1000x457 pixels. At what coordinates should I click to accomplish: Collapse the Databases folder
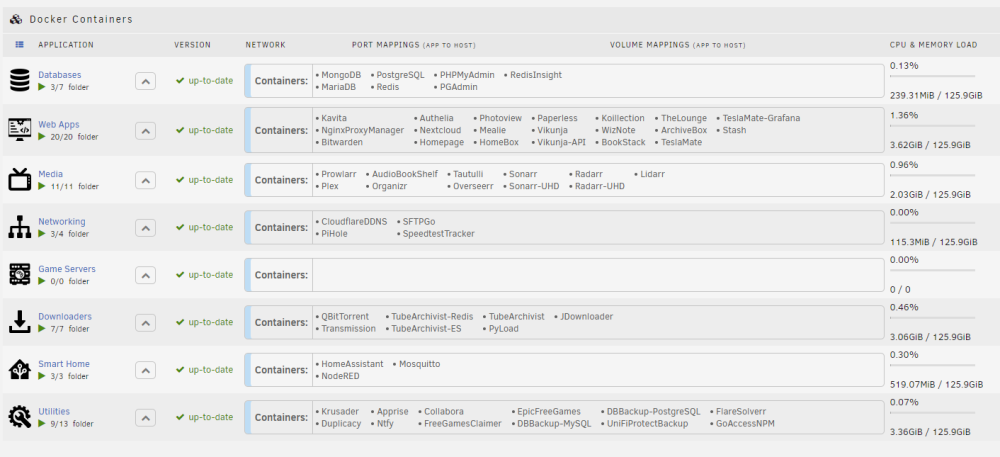pos(145,81)
